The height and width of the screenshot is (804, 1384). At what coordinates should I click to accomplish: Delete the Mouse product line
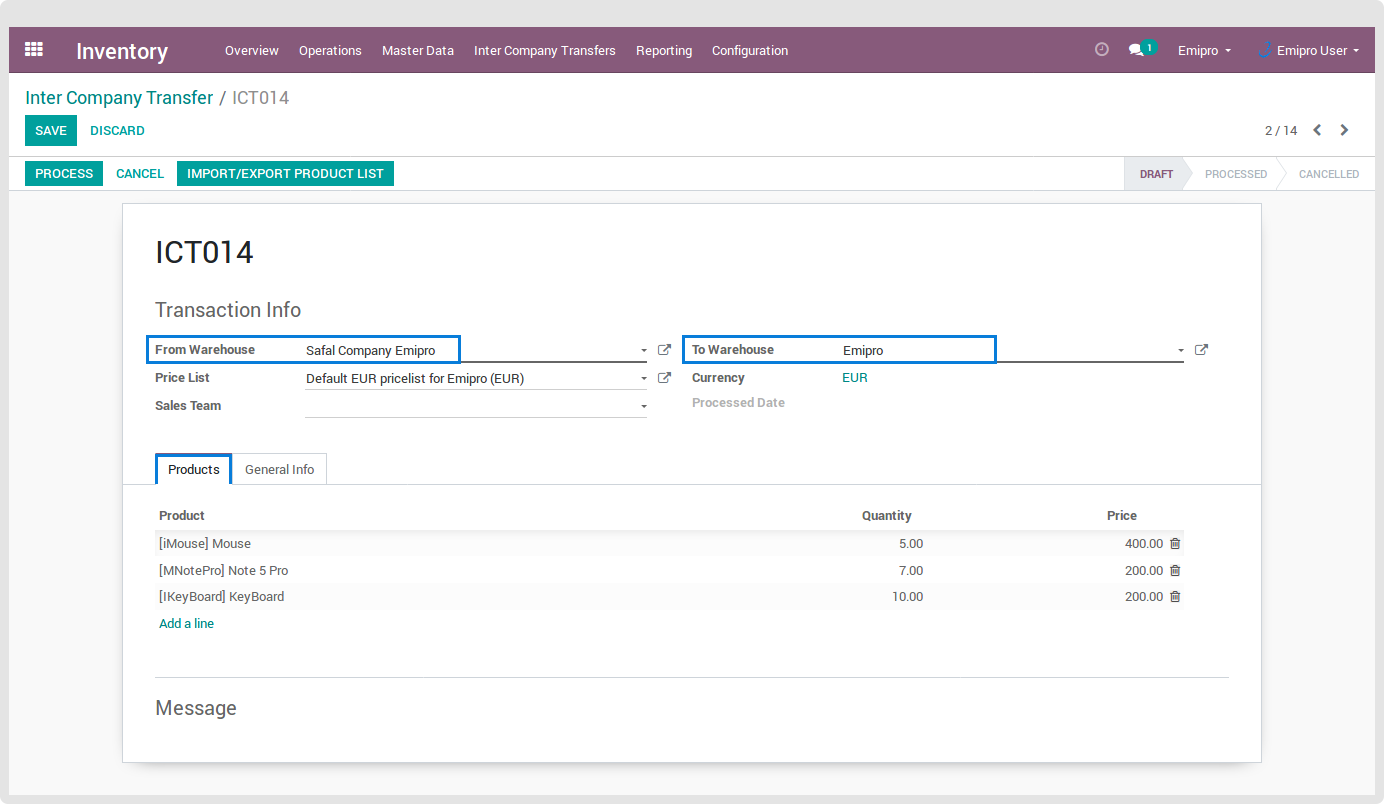(1175, 544)
